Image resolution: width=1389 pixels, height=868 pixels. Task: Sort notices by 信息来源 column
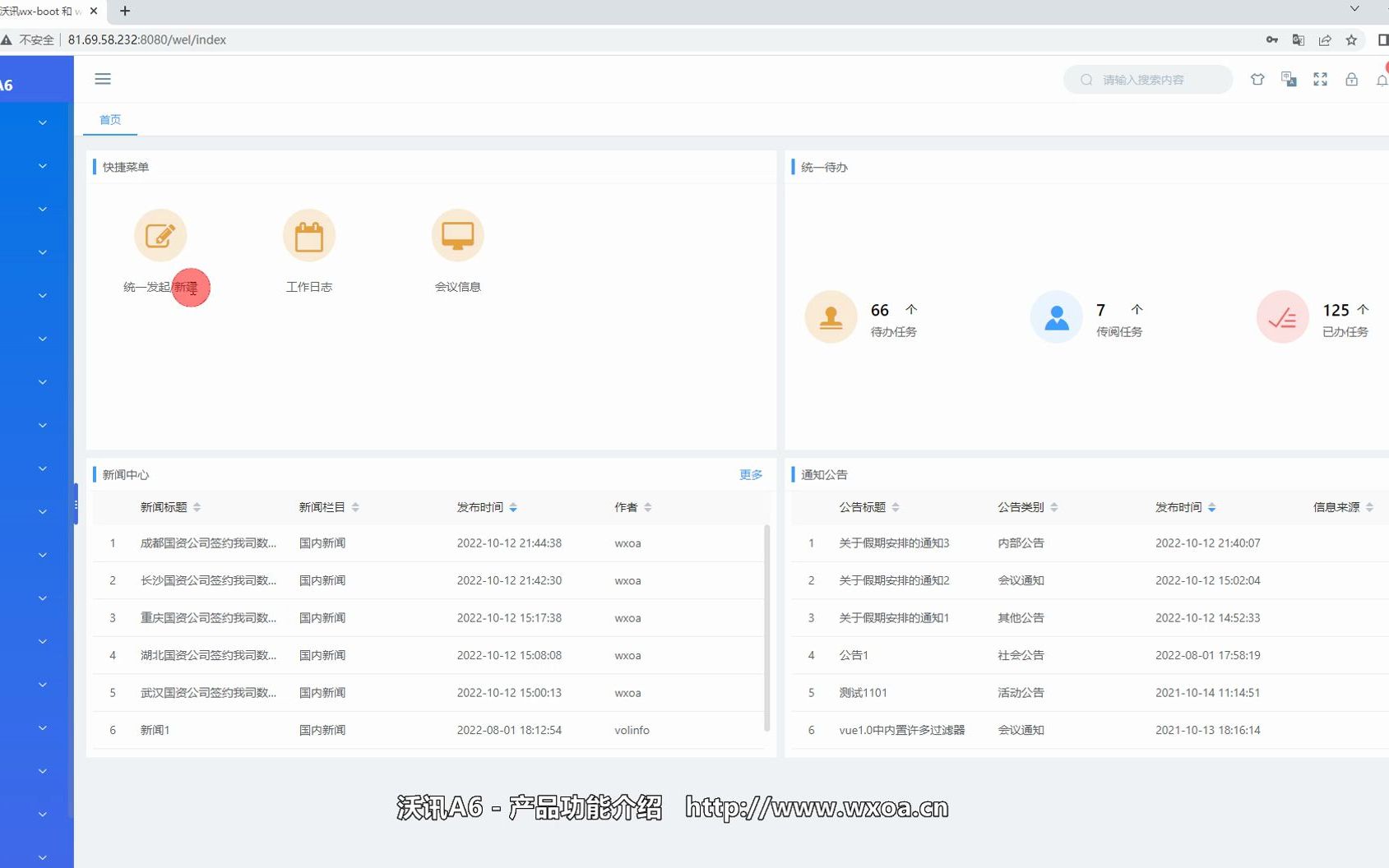(x=1370, y=507)
